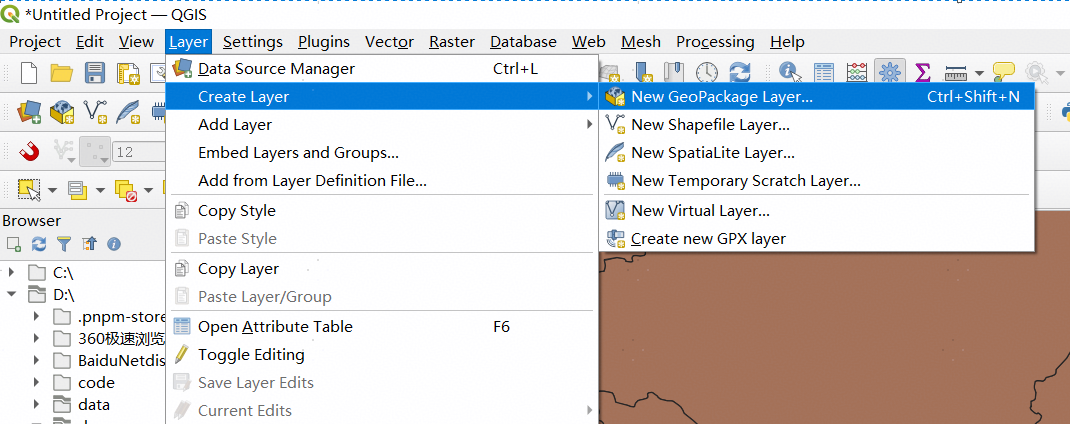Click the Refresh icon in Browser panel
Viewport: 1070px width, 424px height.
click(x=39, y=243)
